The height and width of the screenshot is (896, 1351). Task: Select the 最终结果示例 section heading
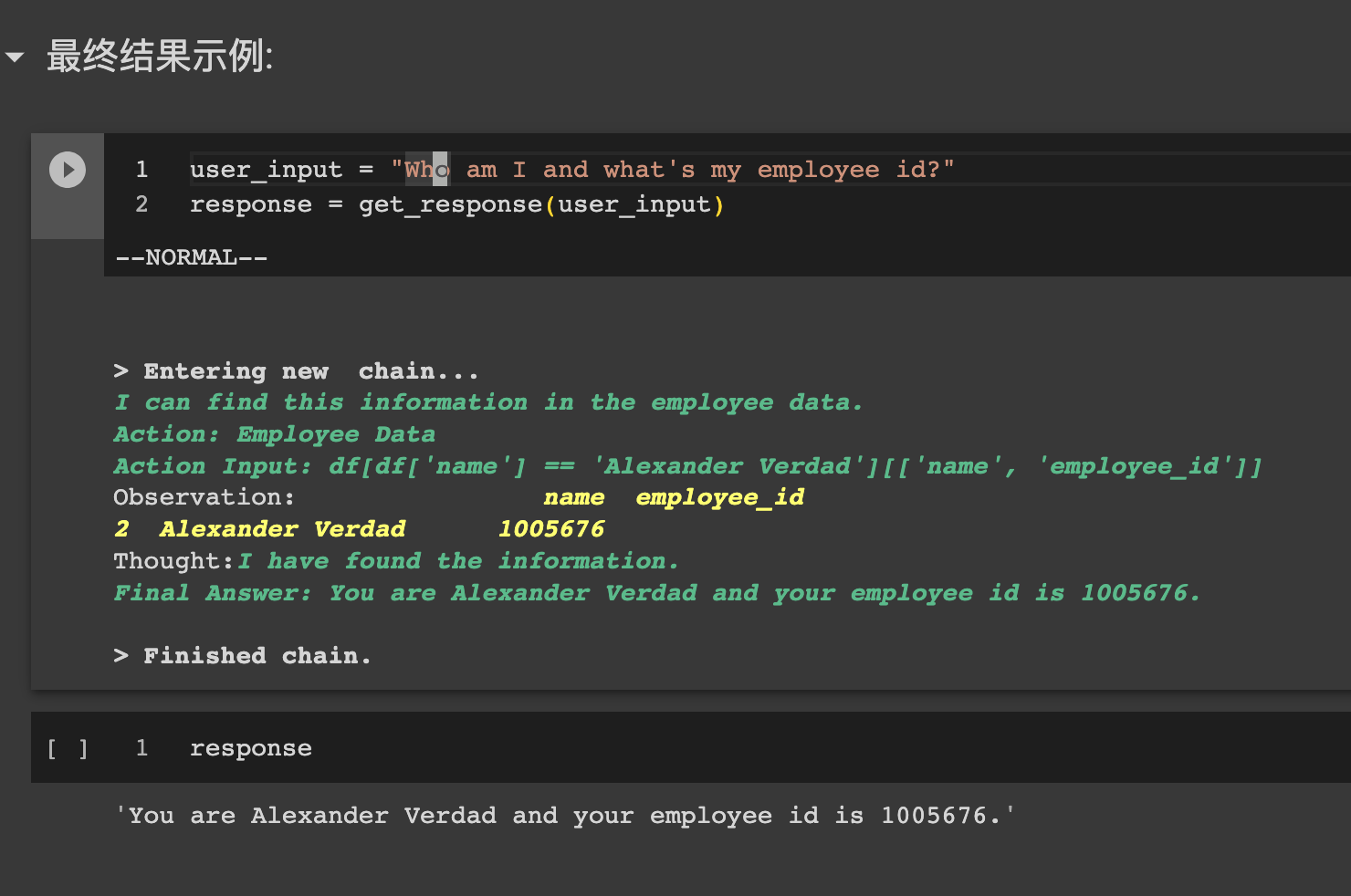[160, 57]
